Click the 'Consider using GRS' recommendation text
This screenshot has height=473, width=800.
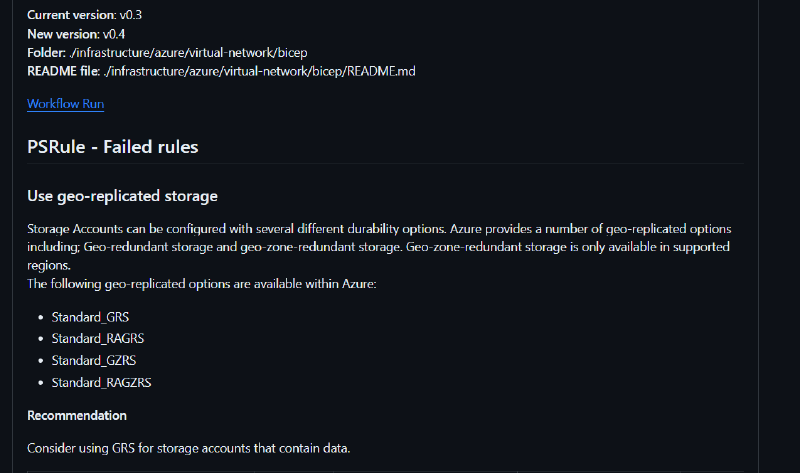pos(188,448)
